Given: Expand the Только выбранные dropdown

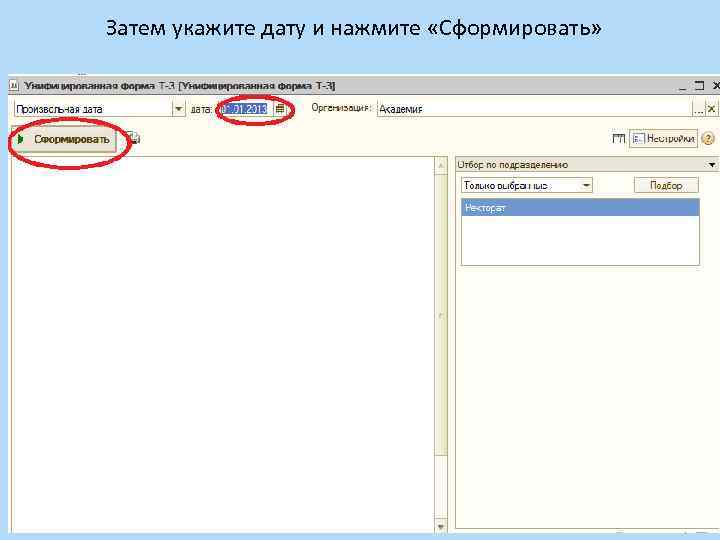Looking at the screenshot, I should tap(586, 185).
